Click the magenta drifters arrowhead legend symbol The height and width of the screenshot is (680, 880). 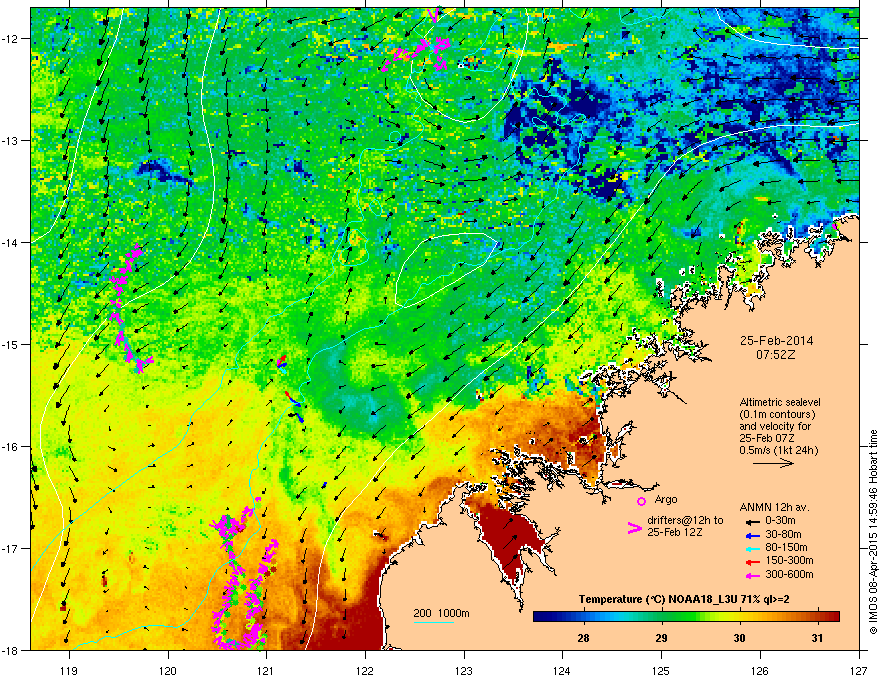click(634, 528)
